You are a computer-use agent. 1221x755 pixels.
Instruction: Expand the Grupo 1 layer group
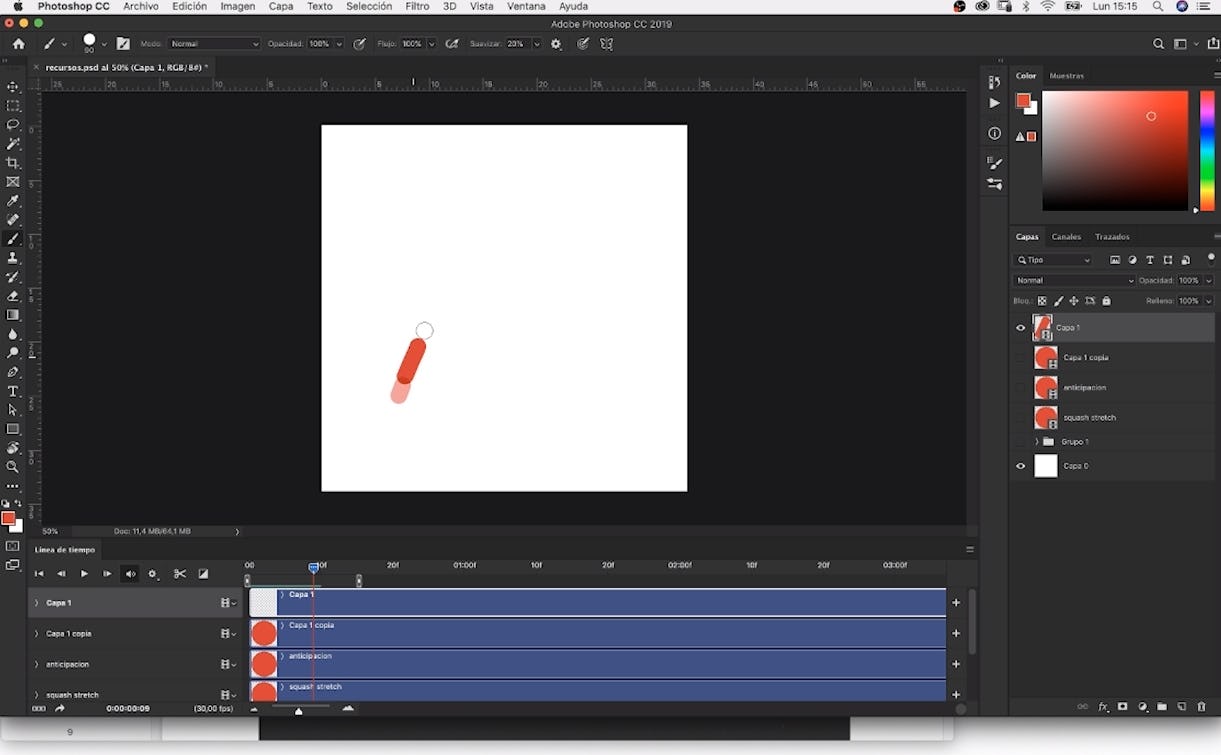coord(1036,442)
